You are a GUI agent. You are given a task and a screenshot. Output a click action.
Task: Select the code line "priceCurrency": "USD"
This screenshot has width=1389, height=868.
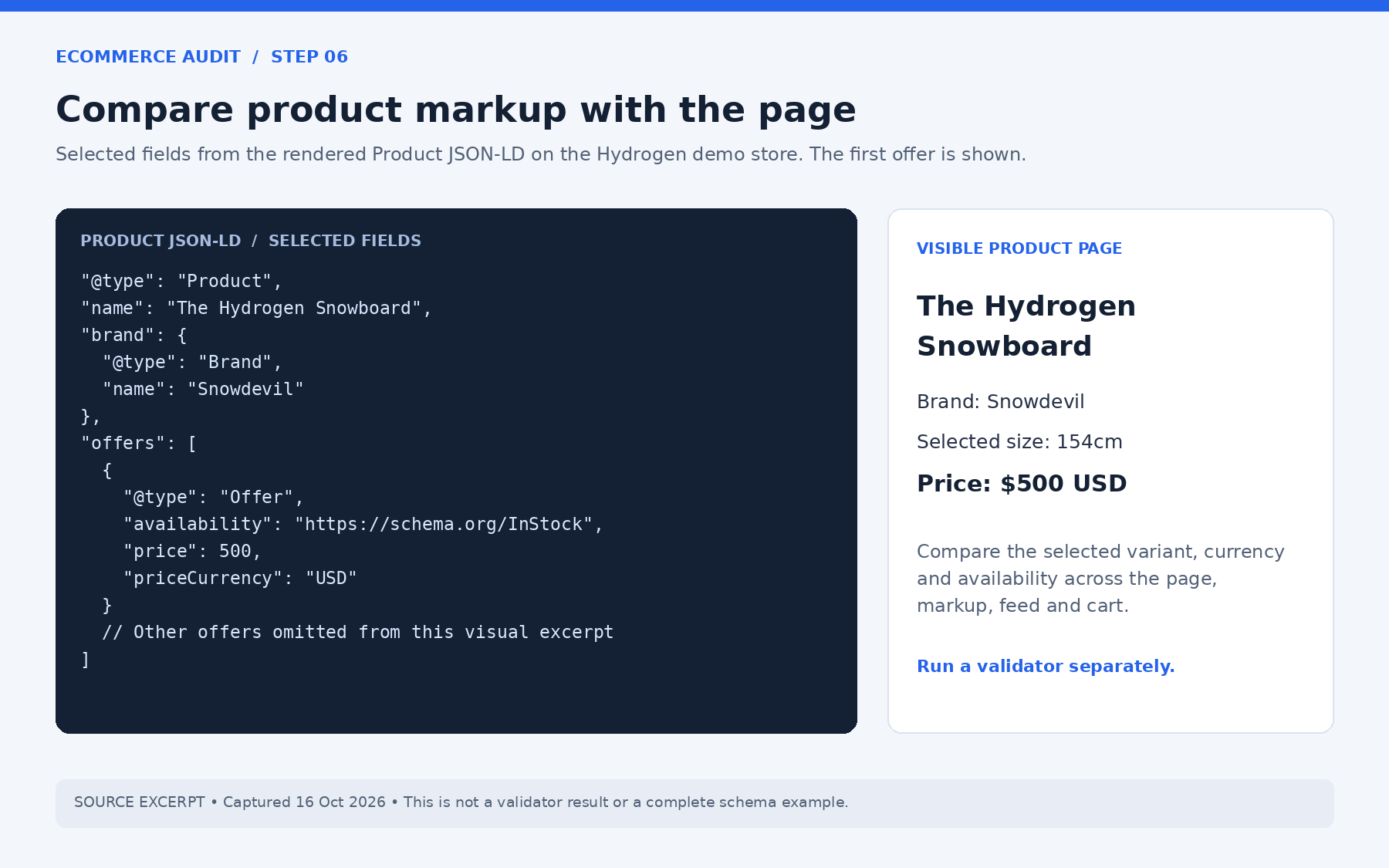(240, 578)
